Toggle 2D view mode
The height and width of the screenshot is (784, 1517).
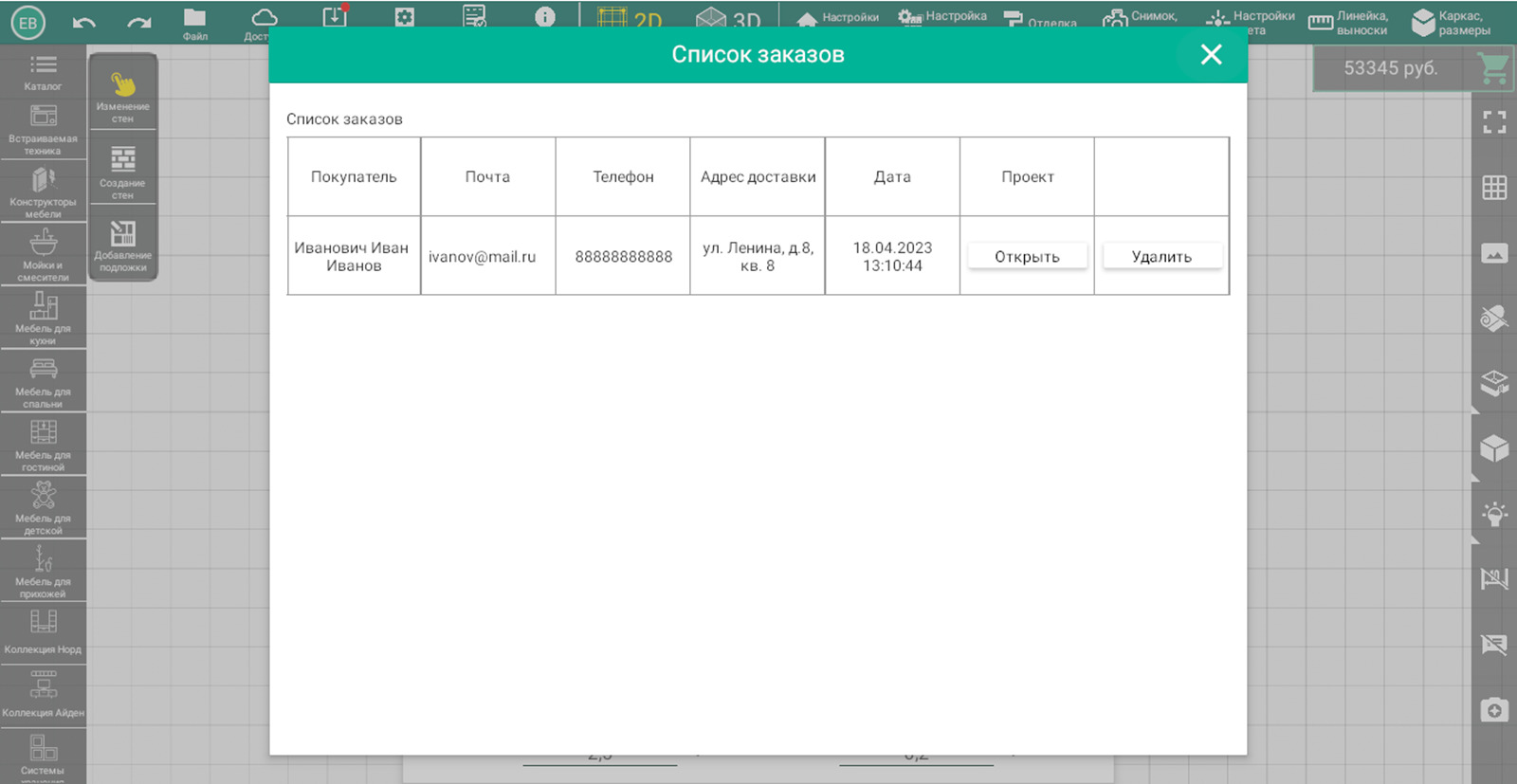coord(630,19)
